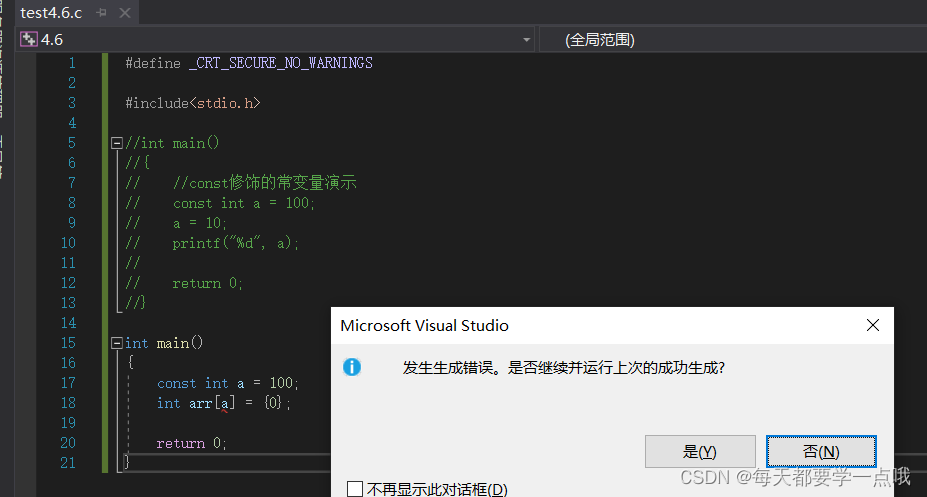Click the project icon beside 4.6
Viewport: 927px width, 497px height.
click(29, 40)
